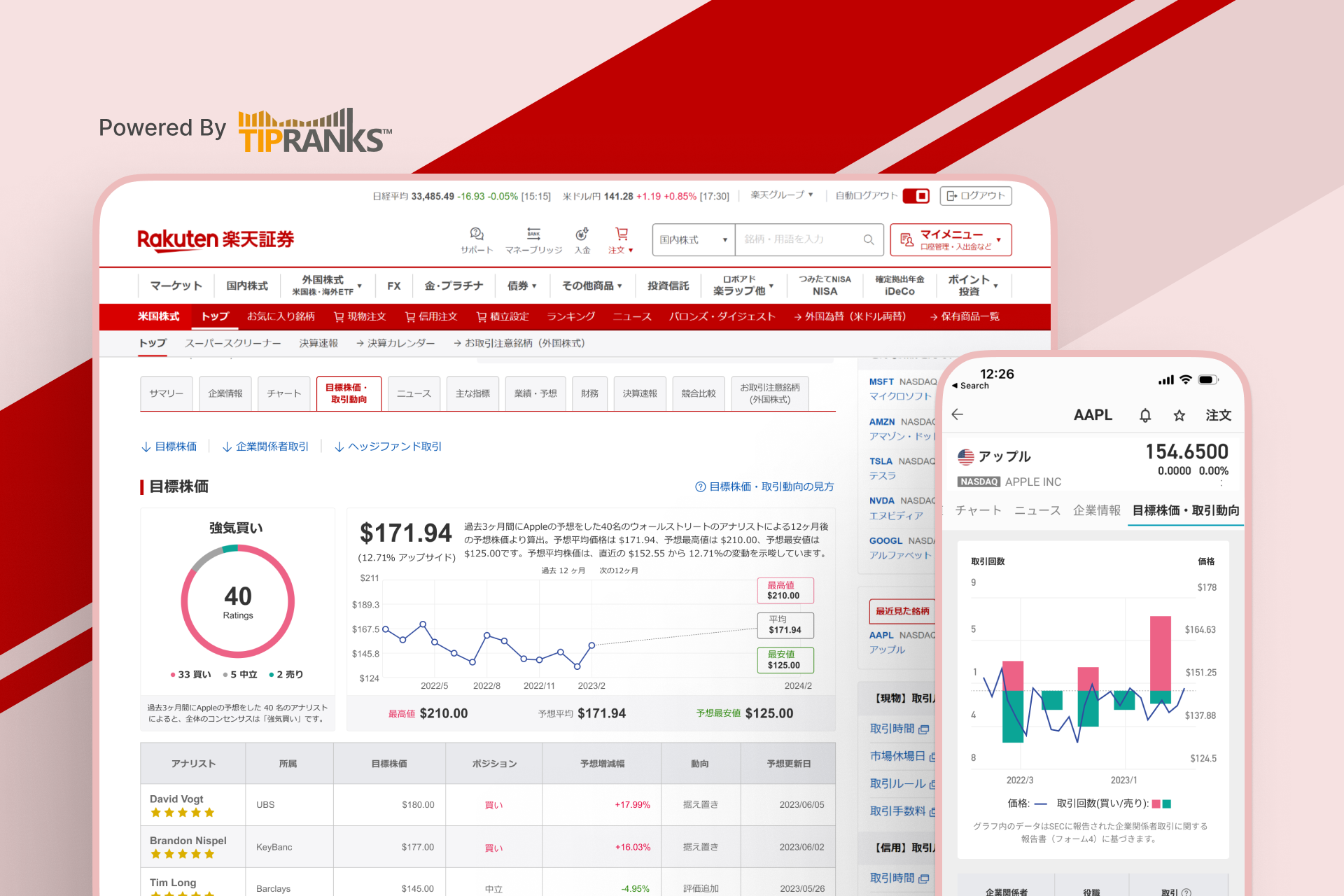This screenshot has height=896, width=1344.
Task: Click the Money Bridge bank icon
Action: click(x=533, y=234)
